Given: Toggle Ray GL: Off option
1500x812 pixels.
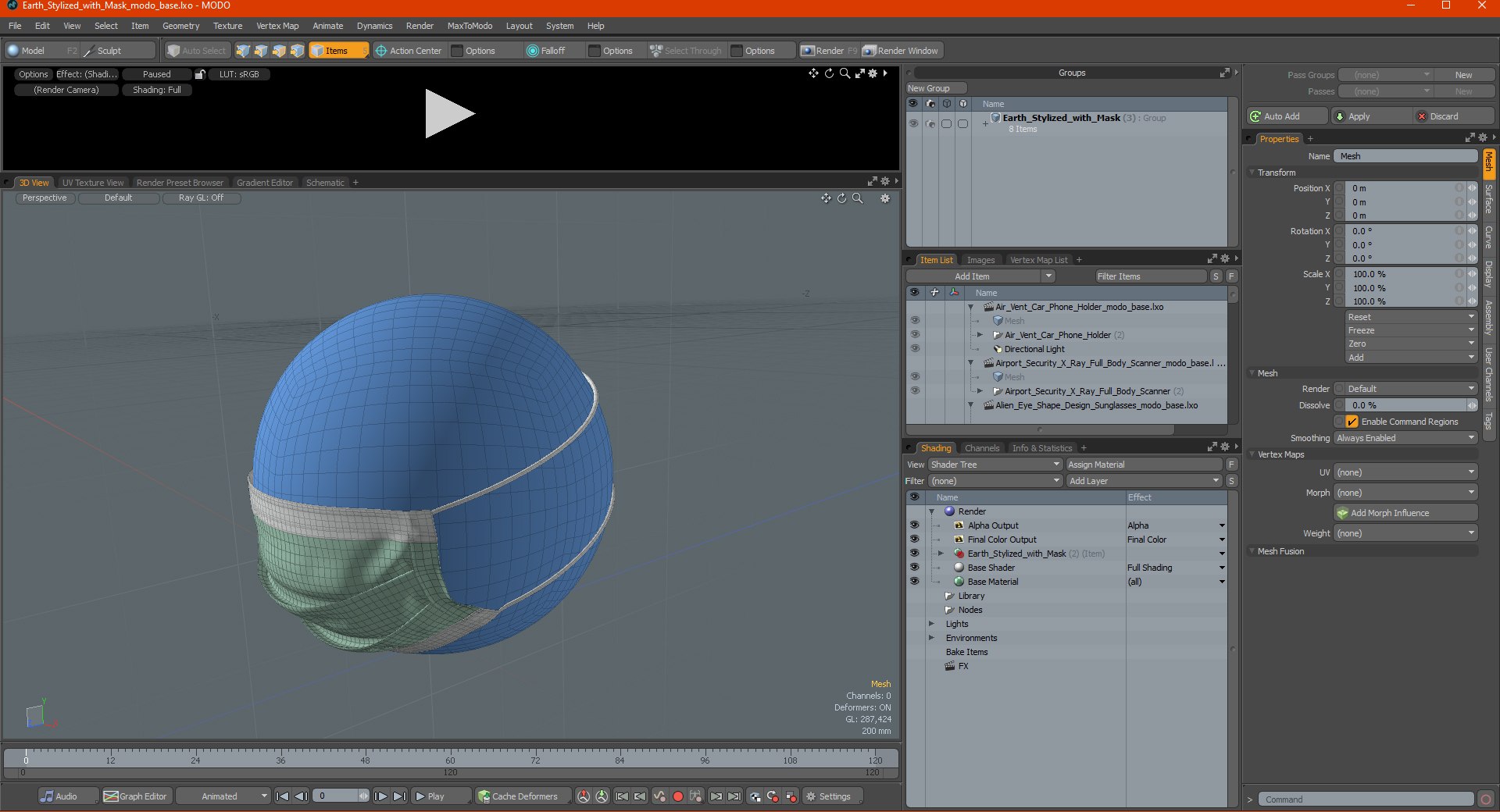Looking at the screenshot, I should (x=201, y=198).
